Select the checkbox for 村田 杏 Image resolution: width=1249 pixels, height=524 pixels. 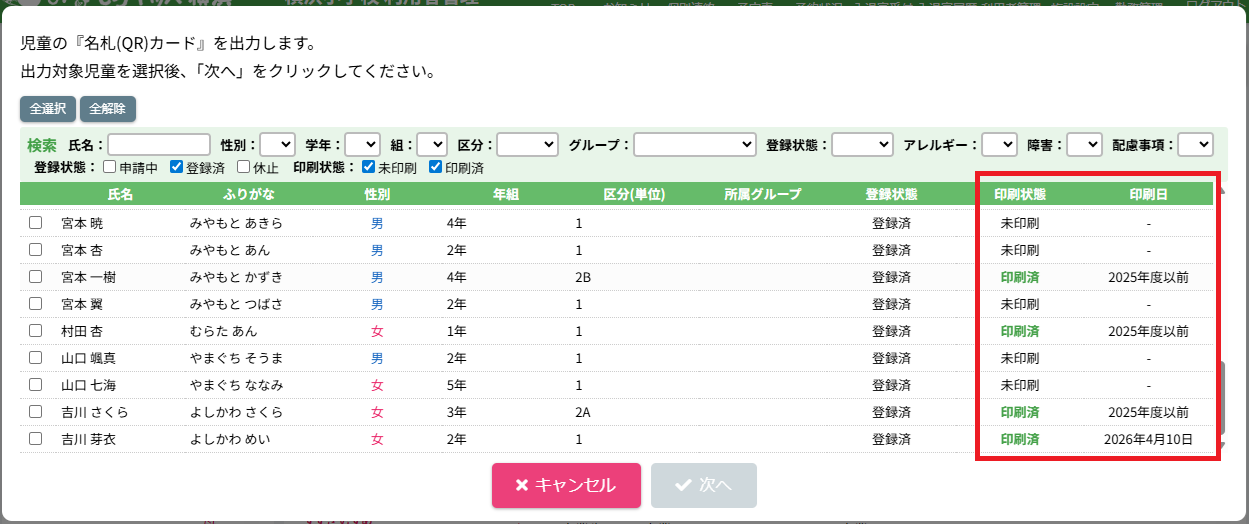[x=35, y=331]
